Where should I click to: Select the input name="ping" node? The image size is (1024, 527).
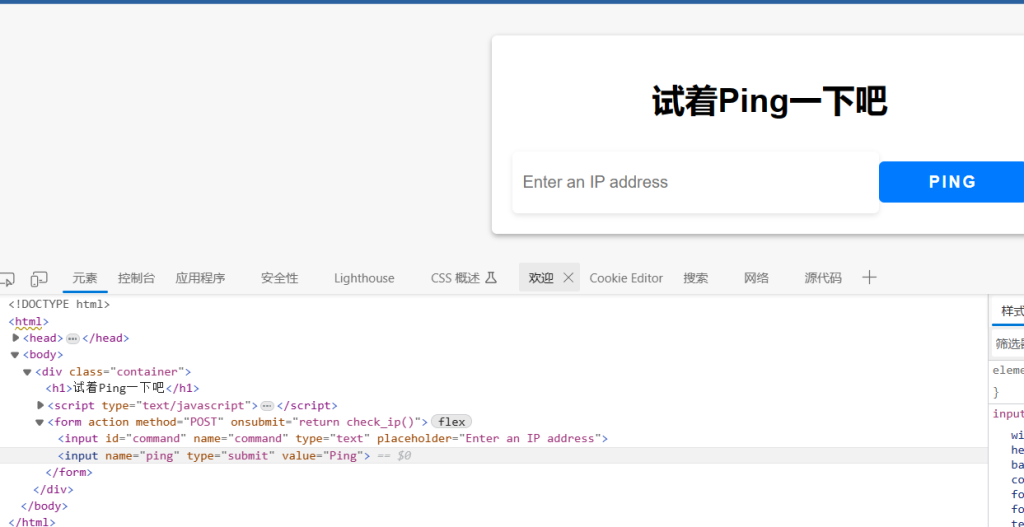214,455
